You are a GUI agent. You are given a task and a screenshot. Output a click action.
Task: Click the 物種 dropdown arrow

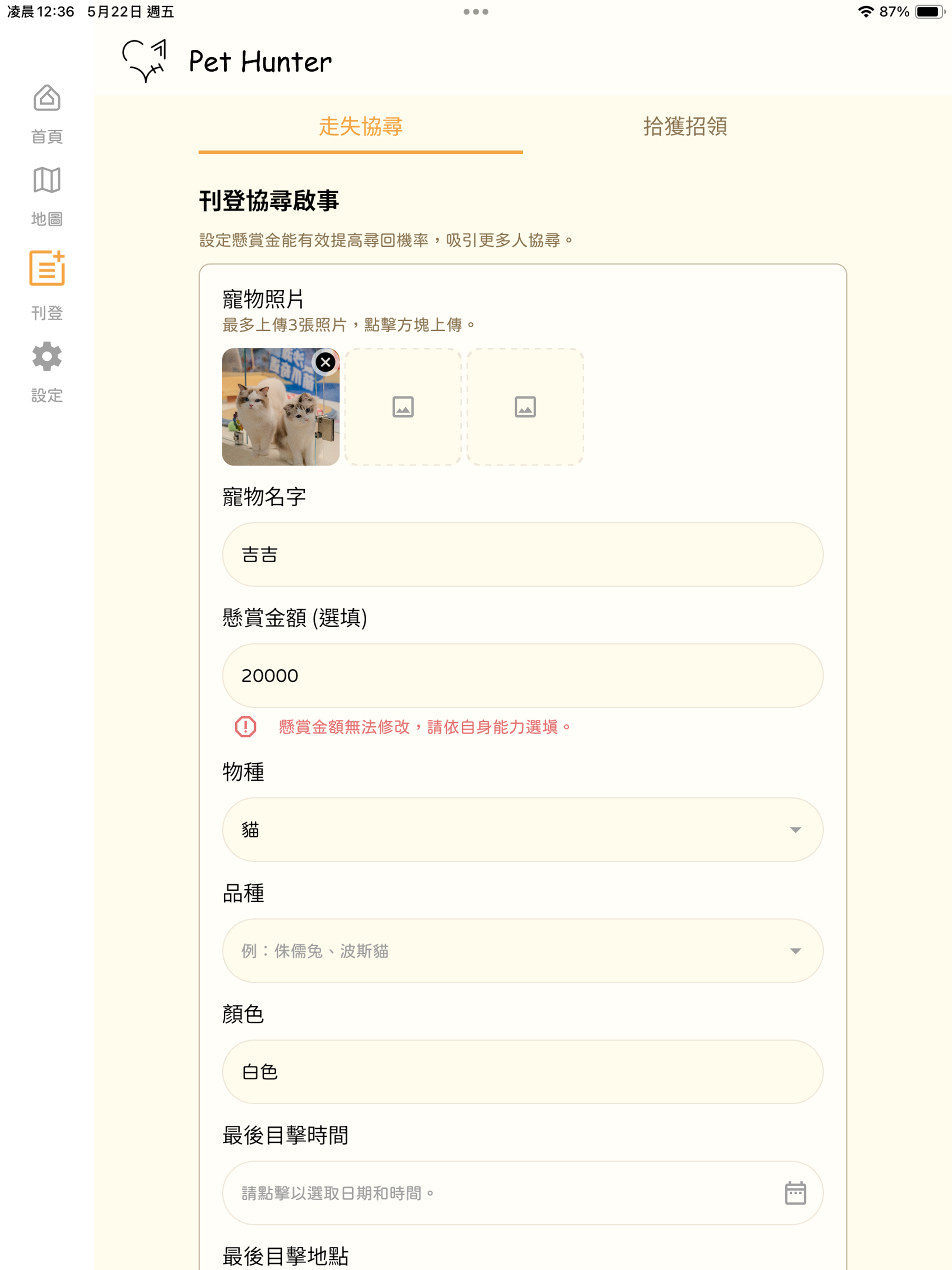[x=795, y=830]
